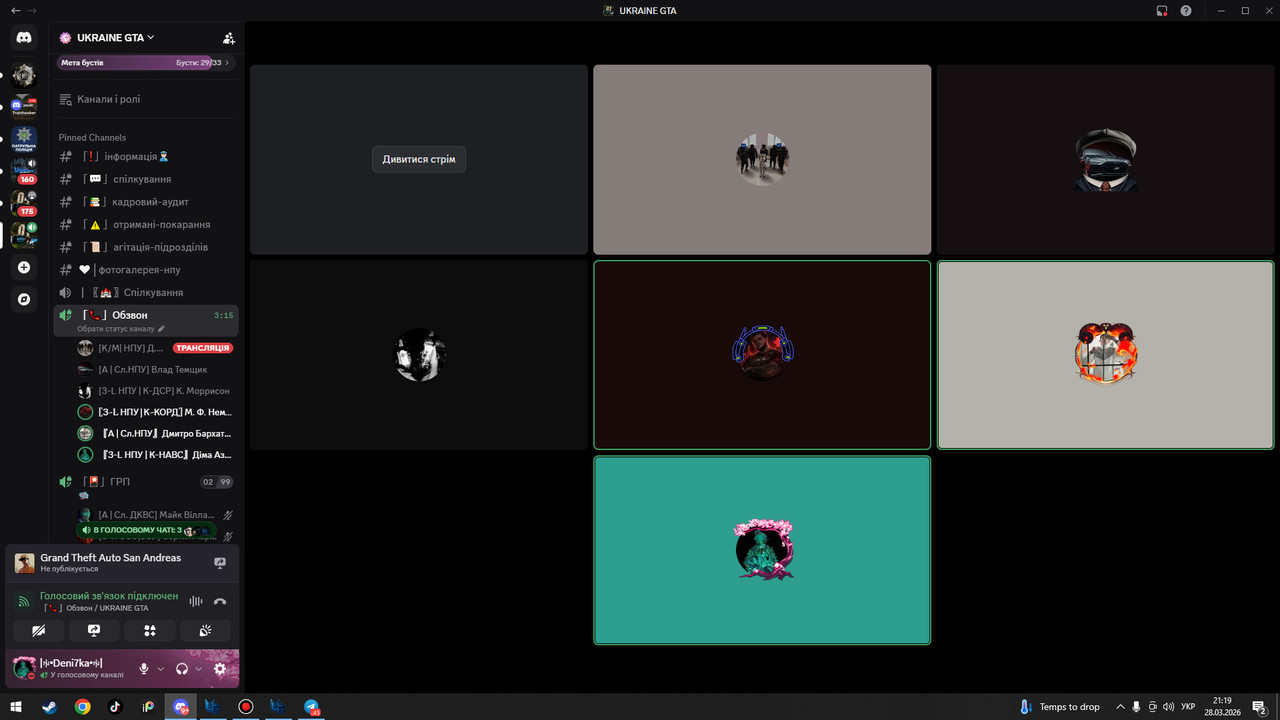The width and height of the screenshot is (1280, 720).
Task: Set channel status via Обрати статус каналу
Action: [x=120, y=329]
